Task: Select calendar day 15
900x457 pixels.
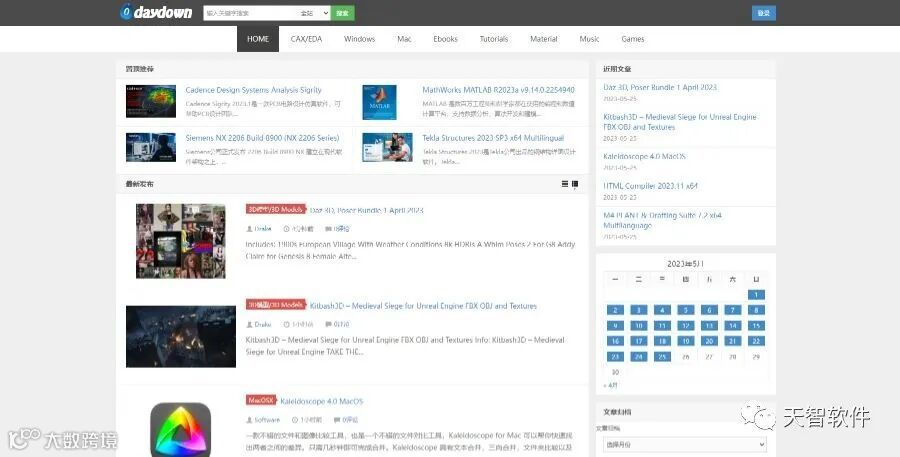Action: [756, 326]
